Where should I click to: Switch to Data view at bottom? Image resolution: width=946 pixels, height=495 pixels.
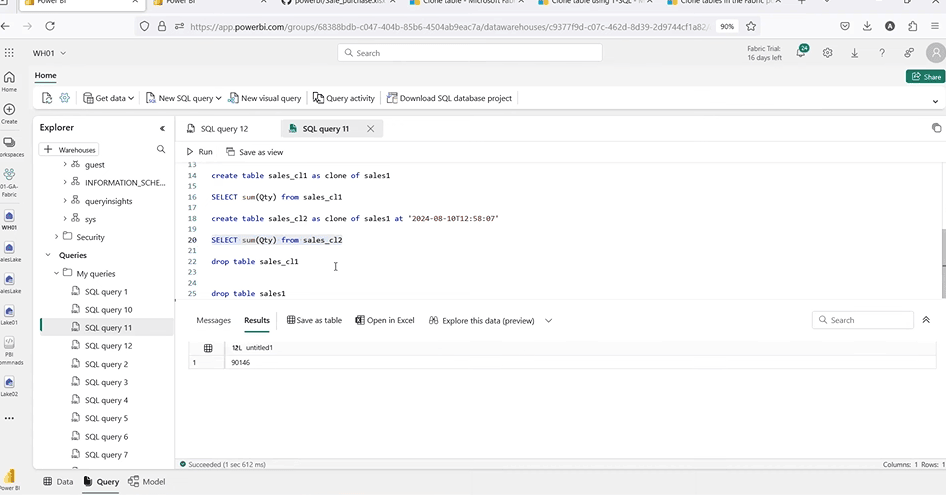click(59, 482)
